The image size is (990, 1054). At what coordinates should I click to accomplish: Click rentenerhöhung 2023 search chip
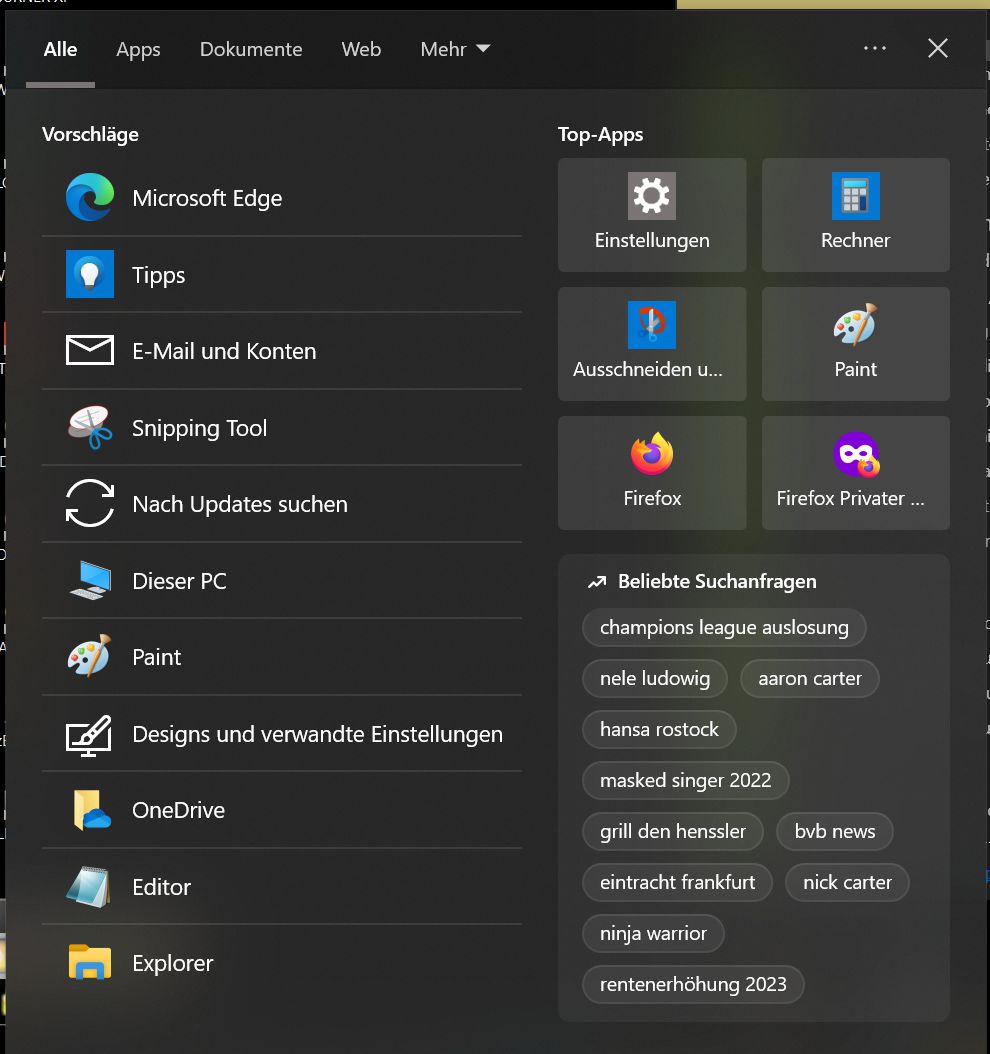click(x=693, y=985)
